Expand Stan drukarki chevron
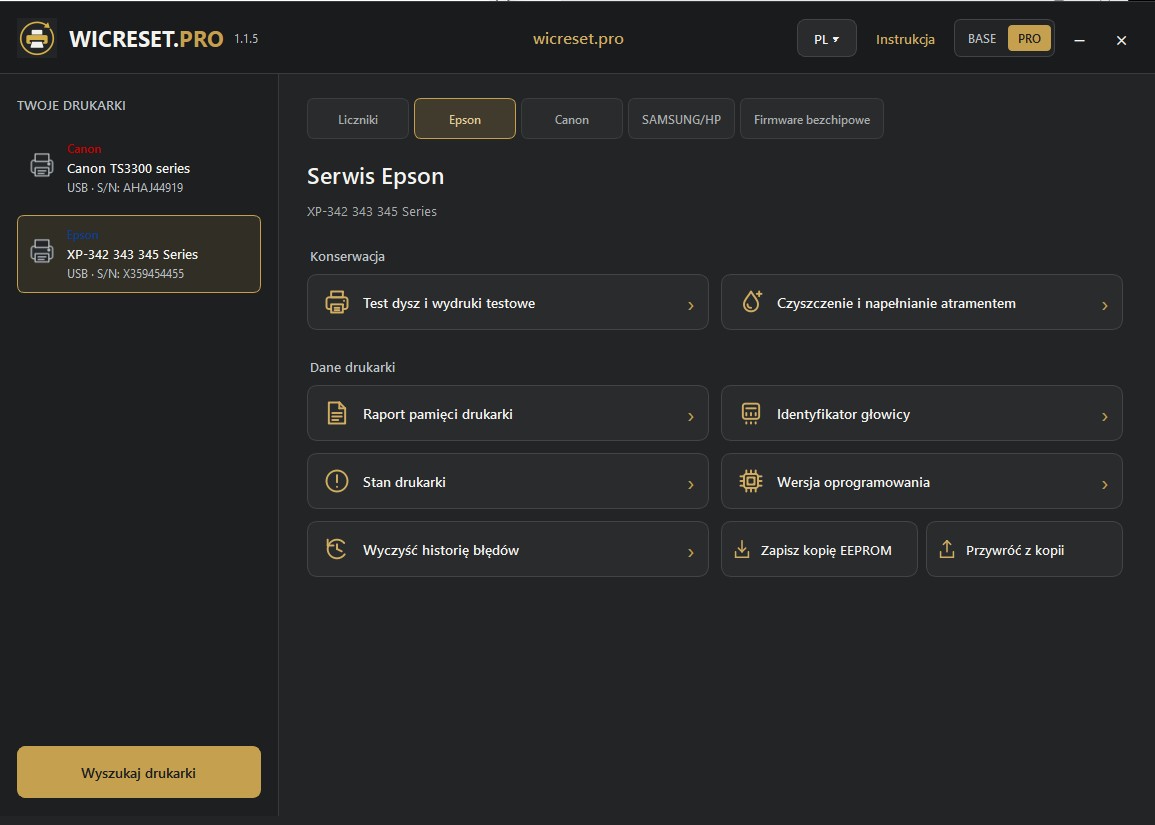Viewport: 1155px width, 825px height. (x=691, y=484)
